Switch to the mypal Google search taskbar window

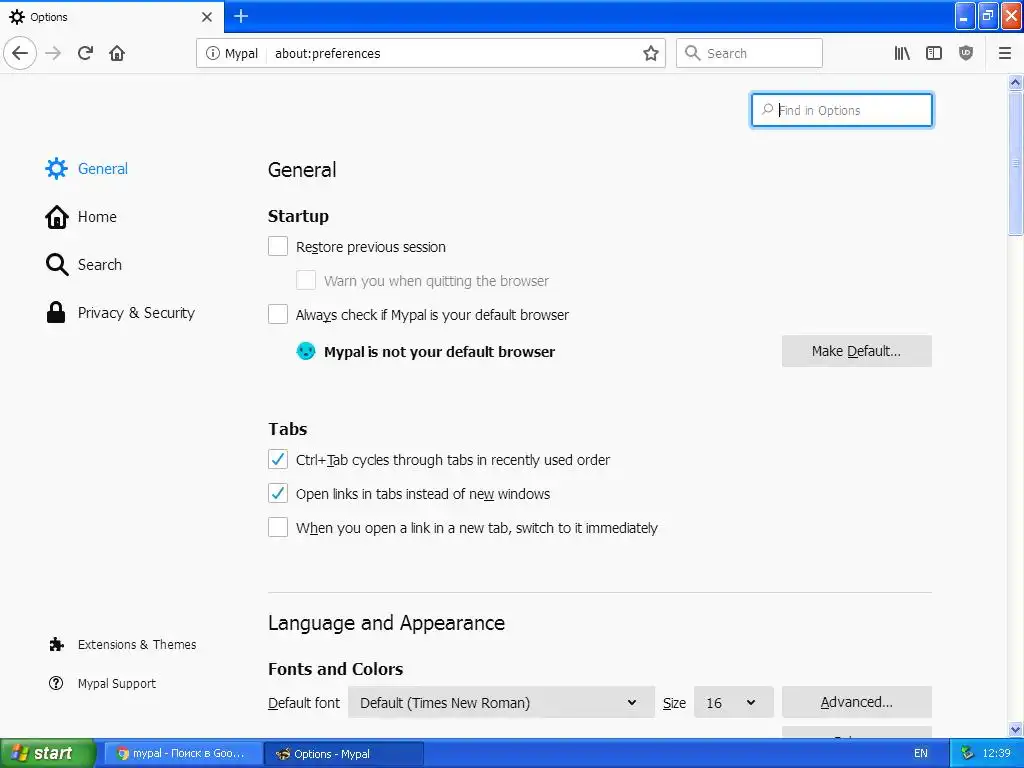point(182,753)
